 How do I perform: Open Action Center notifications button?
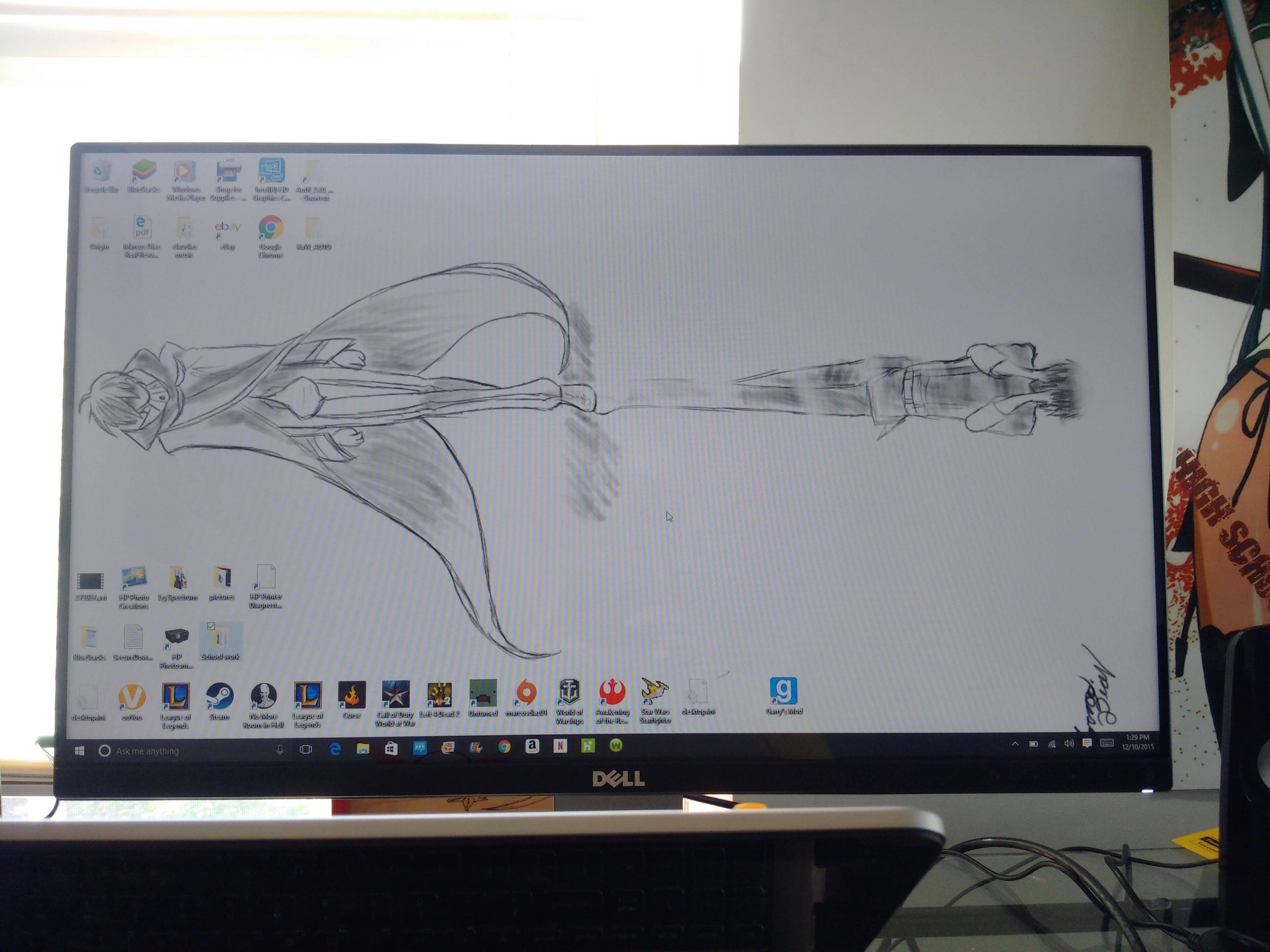1087,743
